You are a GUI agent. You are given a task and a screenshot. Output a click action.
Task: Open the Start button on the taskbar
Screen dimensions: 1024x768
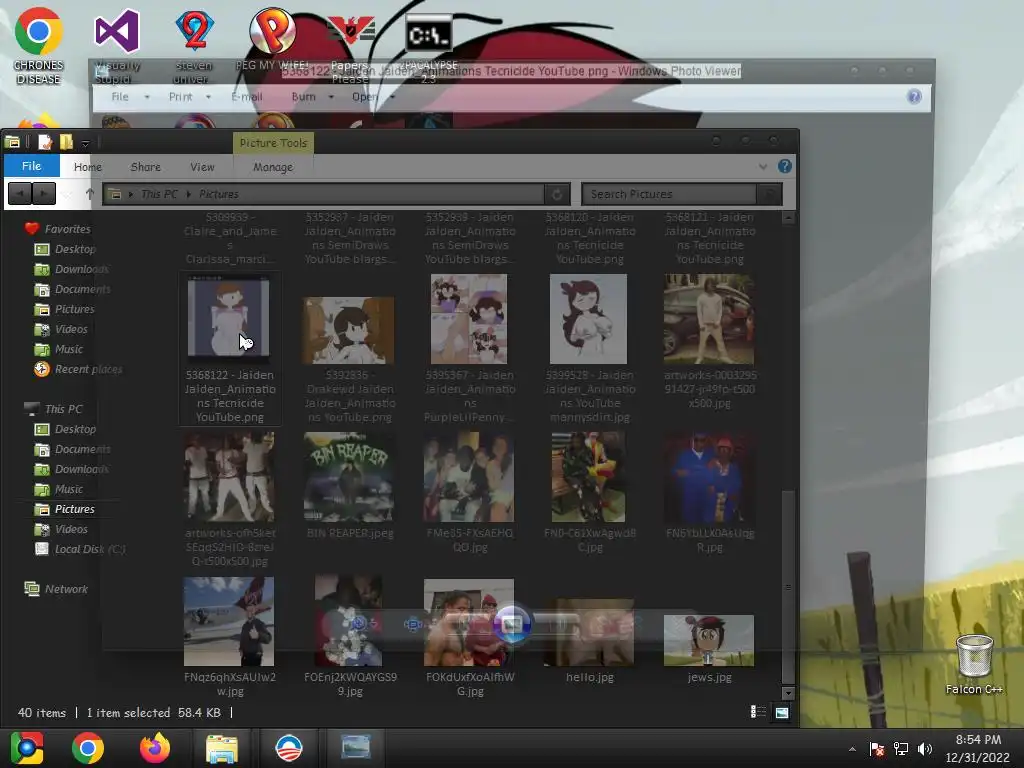(26, 748)
